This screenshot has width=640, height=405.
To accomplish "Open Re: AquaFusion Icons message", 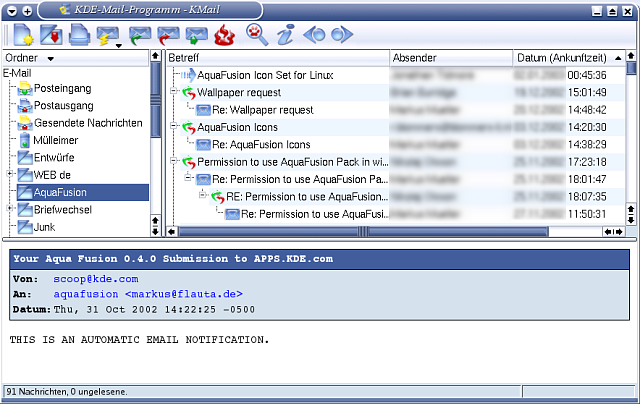I will pos(261,145).
